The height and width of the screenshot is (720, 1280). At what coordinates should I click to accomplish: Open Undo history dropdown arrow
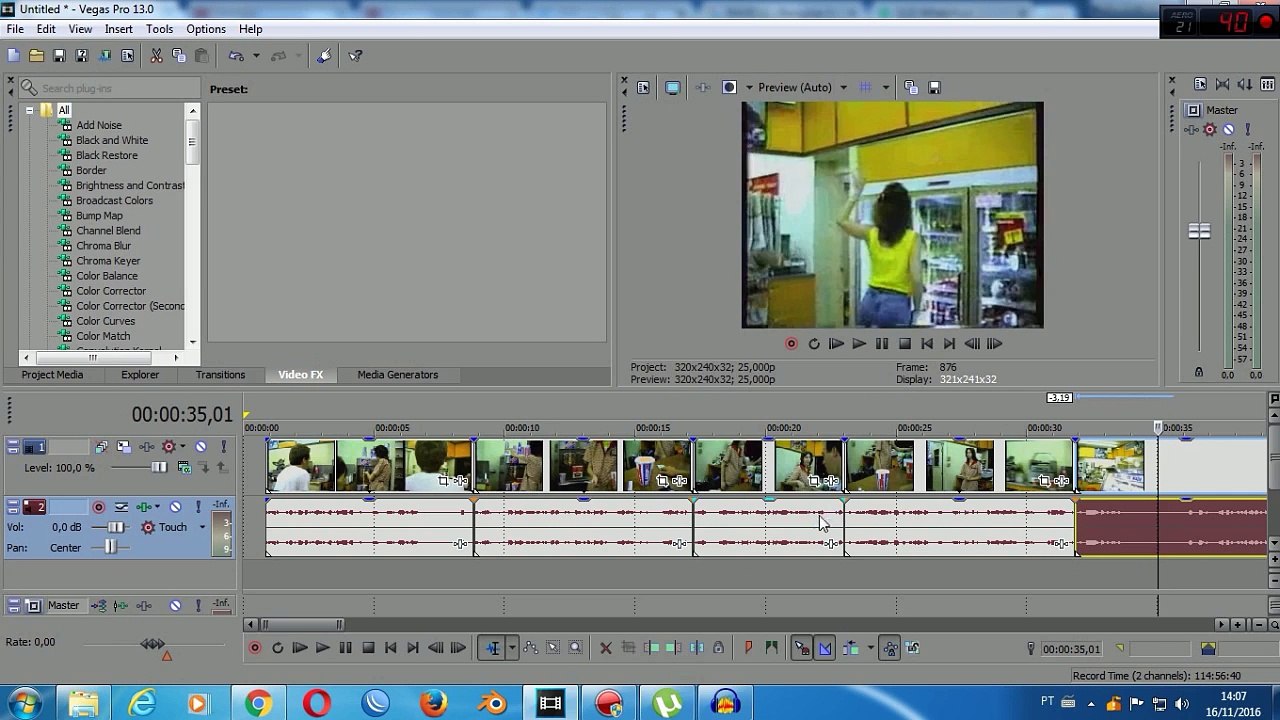tap(256, 56)
